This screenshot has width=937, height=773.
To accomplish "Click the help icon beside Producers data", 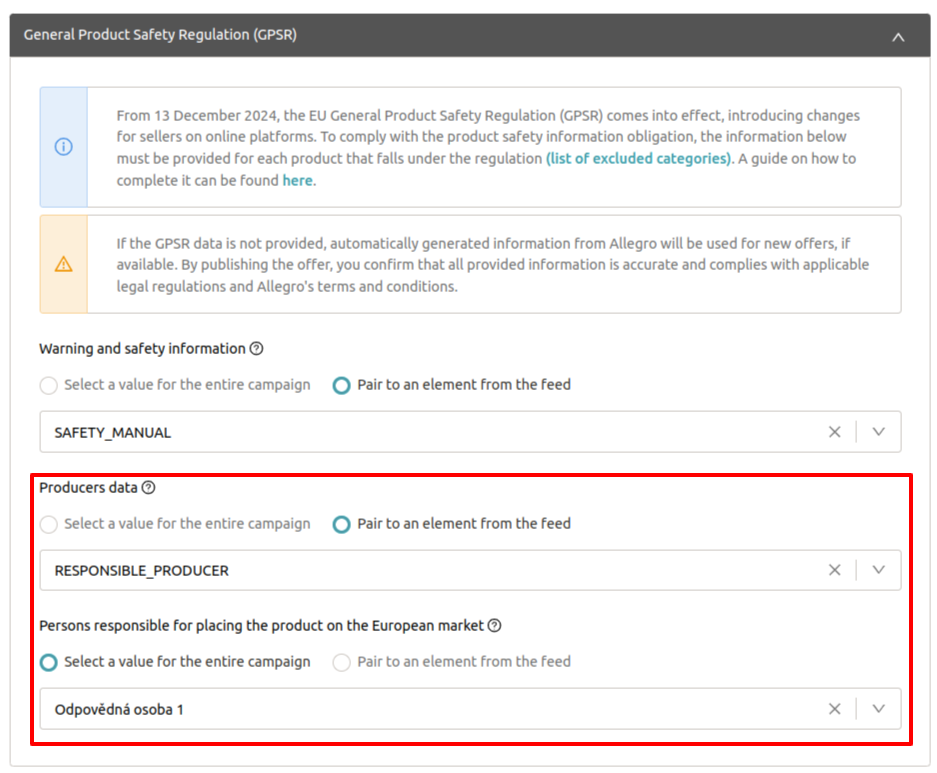I will 149,488.
